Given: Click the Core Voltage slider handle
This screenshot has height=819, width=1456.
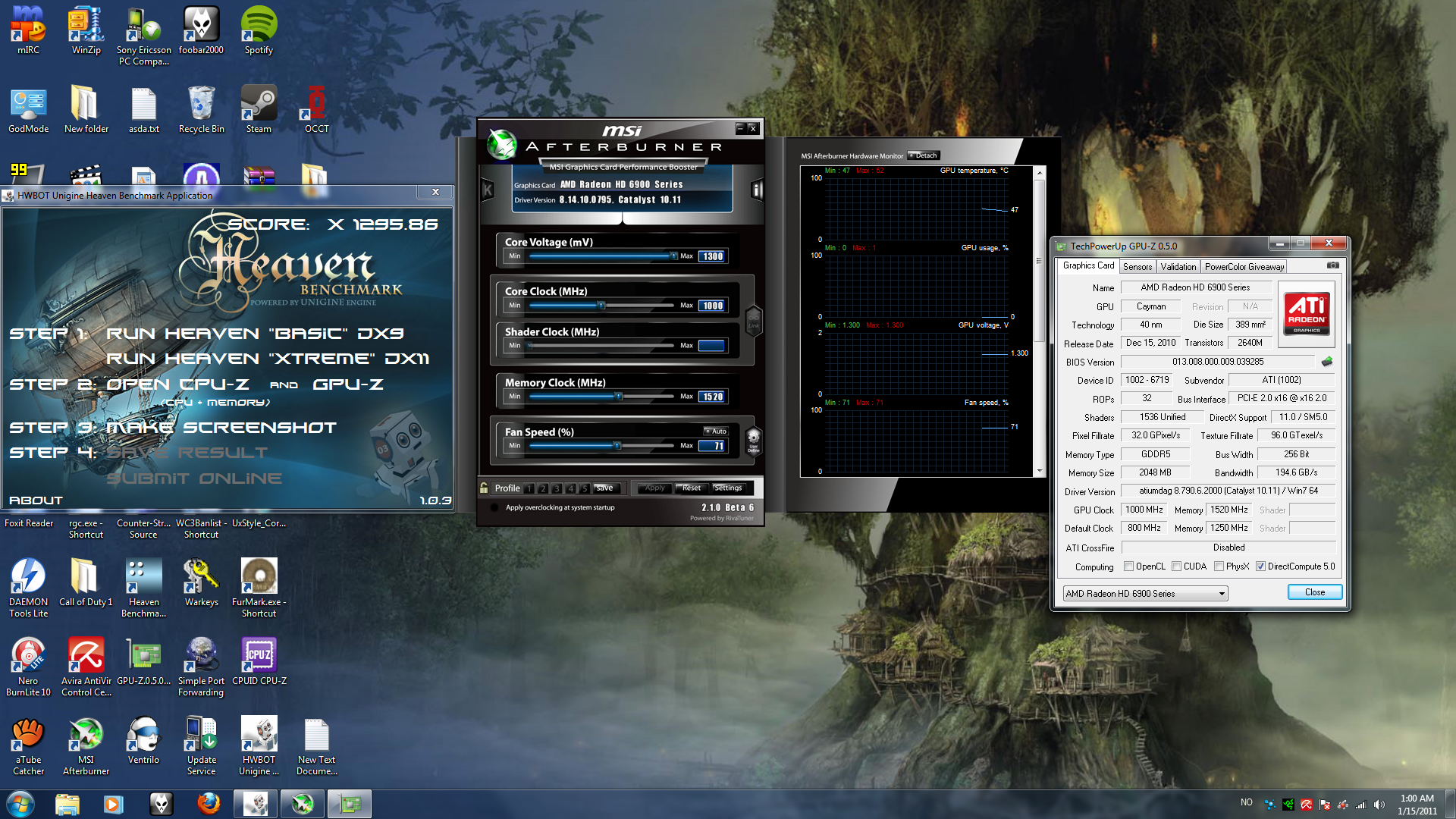Looking at the screenshot, I should 673,256.
